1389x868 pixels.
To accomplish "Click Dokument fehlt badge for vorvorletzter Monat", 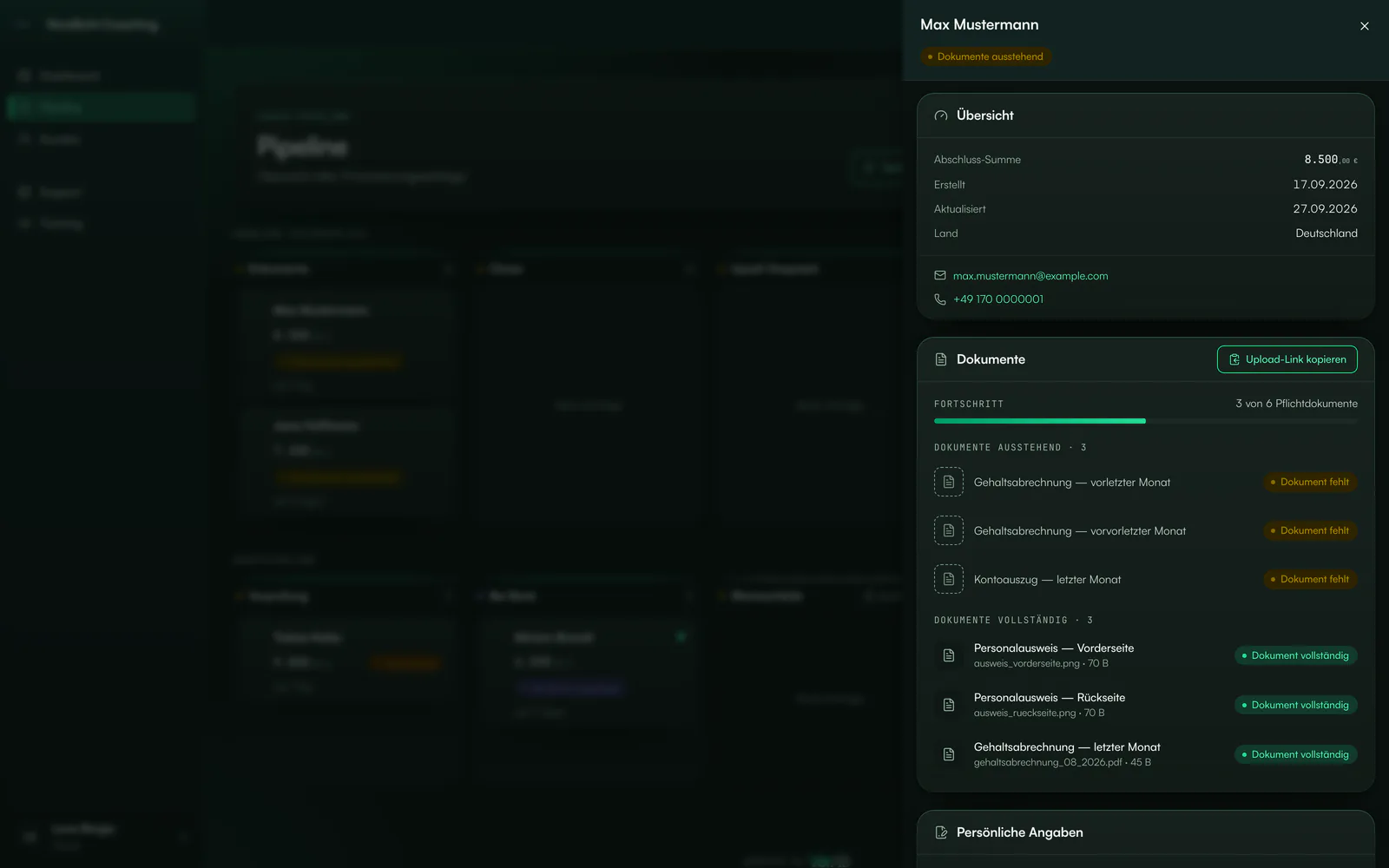I will [1310, 530].
